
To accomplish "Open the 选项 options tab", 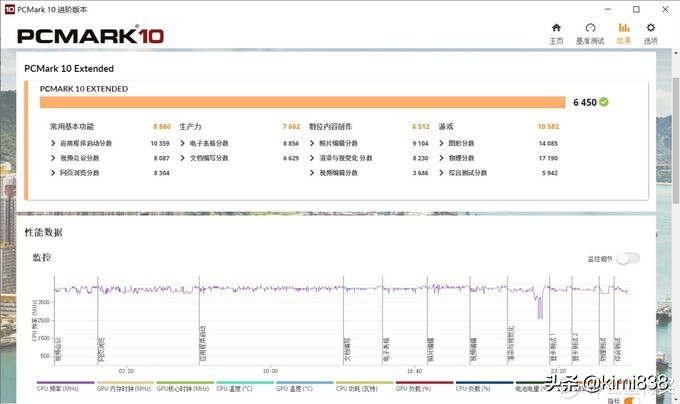I will pos(651,34).
